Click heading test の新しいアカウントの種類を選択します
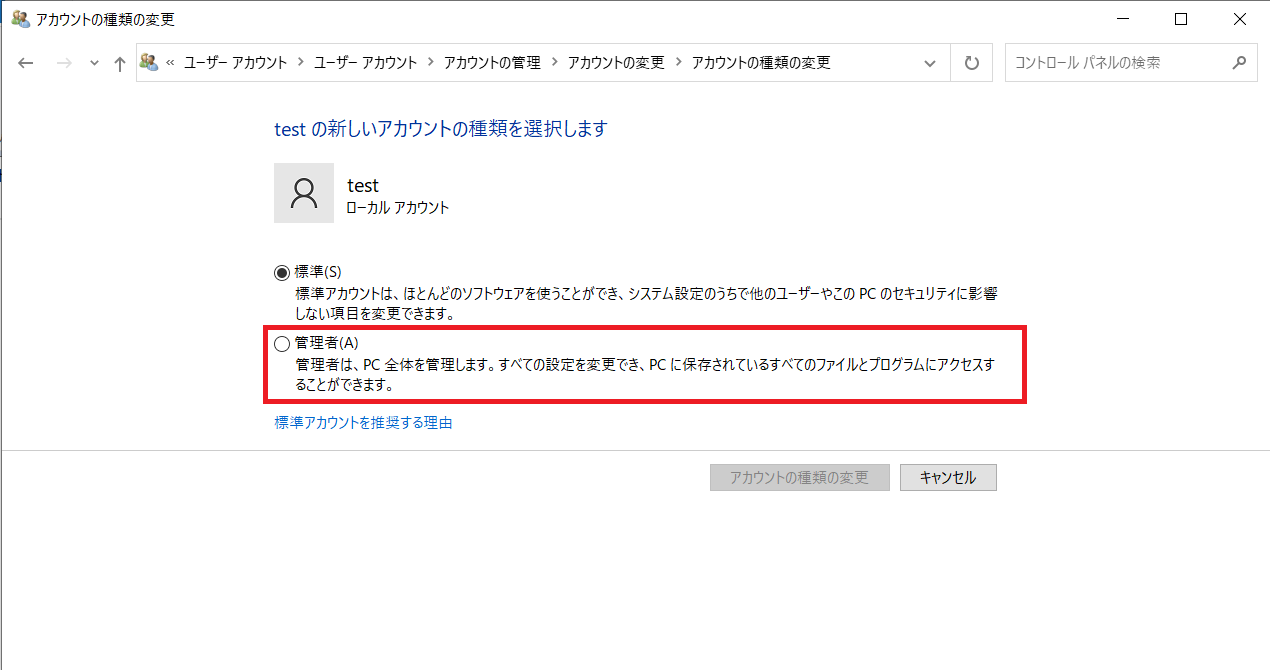The height and width of the screenshot is (670, 1270). click(440, 128)
